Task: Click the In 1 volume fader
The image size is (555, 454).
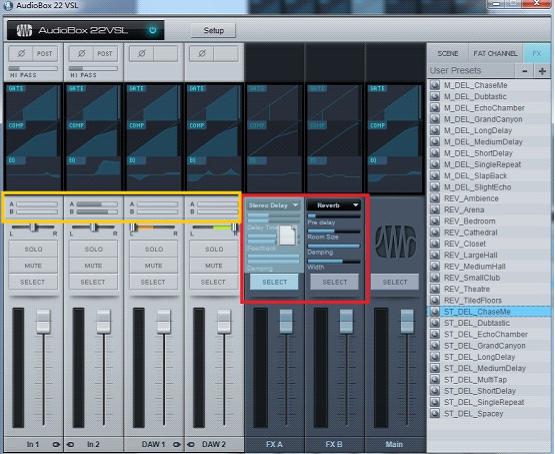Action: (x=44, y=321)
